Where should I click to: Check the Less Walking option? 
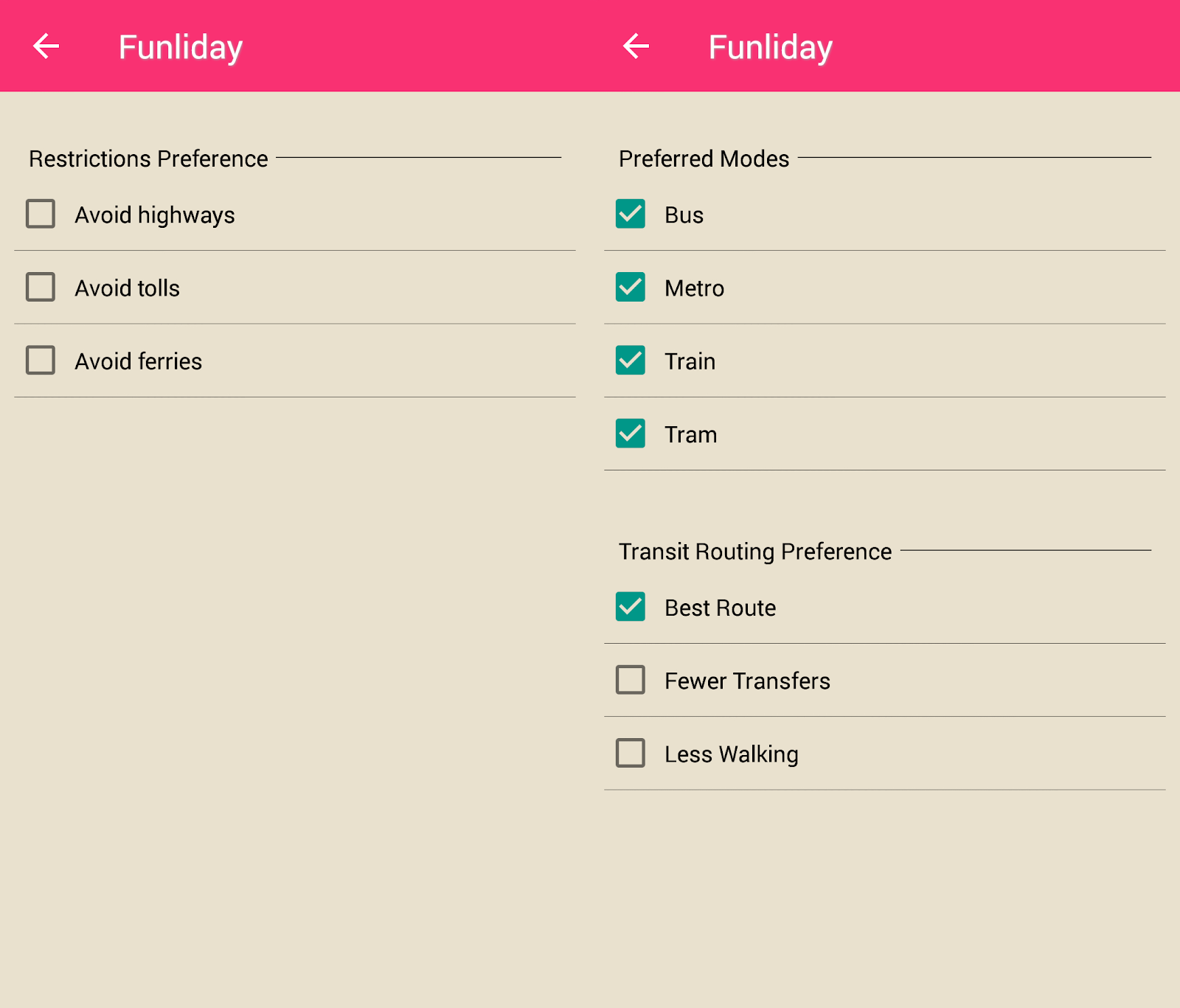click(x=631, y=753)
